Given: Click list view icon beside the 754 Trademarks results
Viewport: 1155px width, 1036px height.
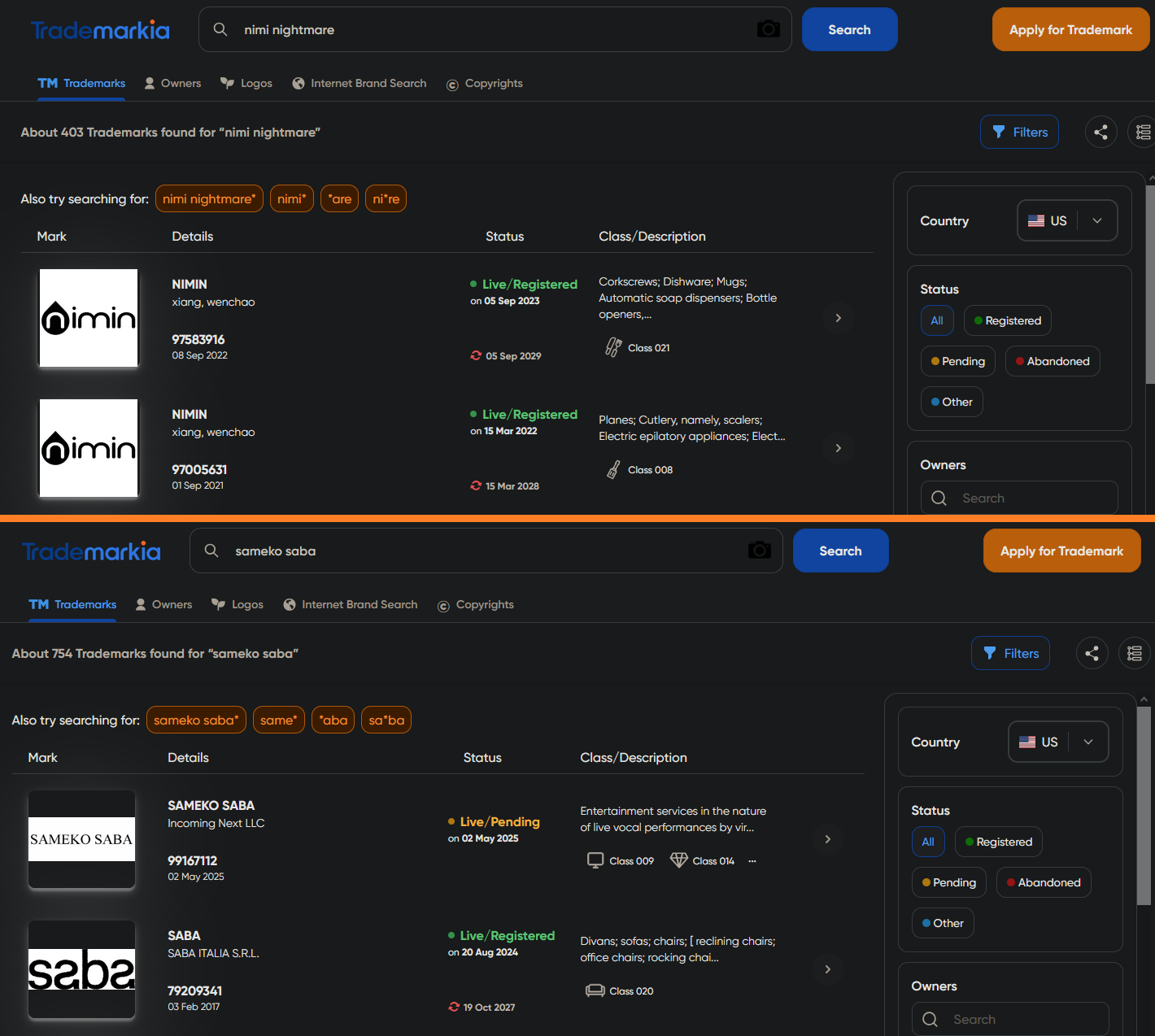Looking at the screenshot, I should [x=1135, y=654].
